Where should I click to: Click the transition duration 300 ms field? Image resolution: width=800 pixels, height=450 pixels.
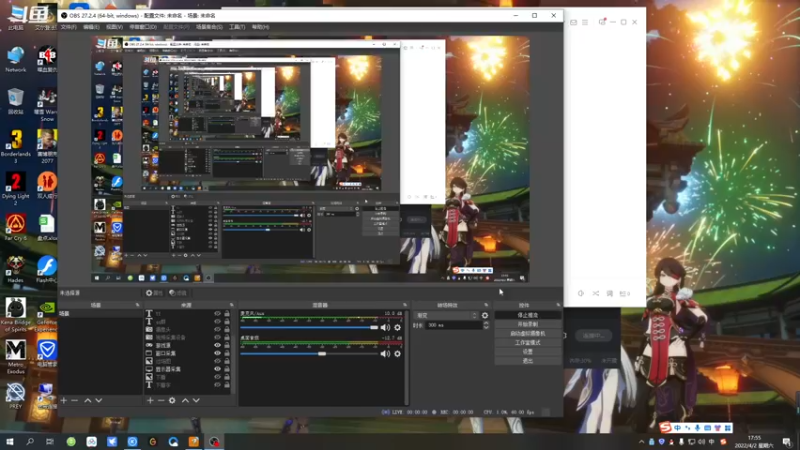[x=454, y=325]
